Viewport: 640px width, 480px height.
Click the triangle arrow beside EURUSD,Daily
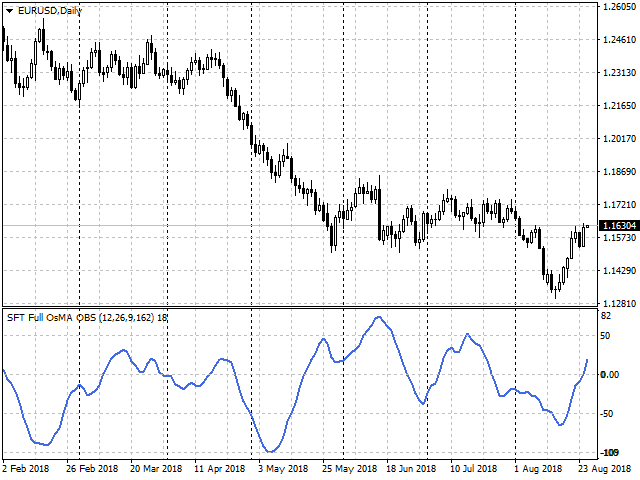click(x=9, y=10)
